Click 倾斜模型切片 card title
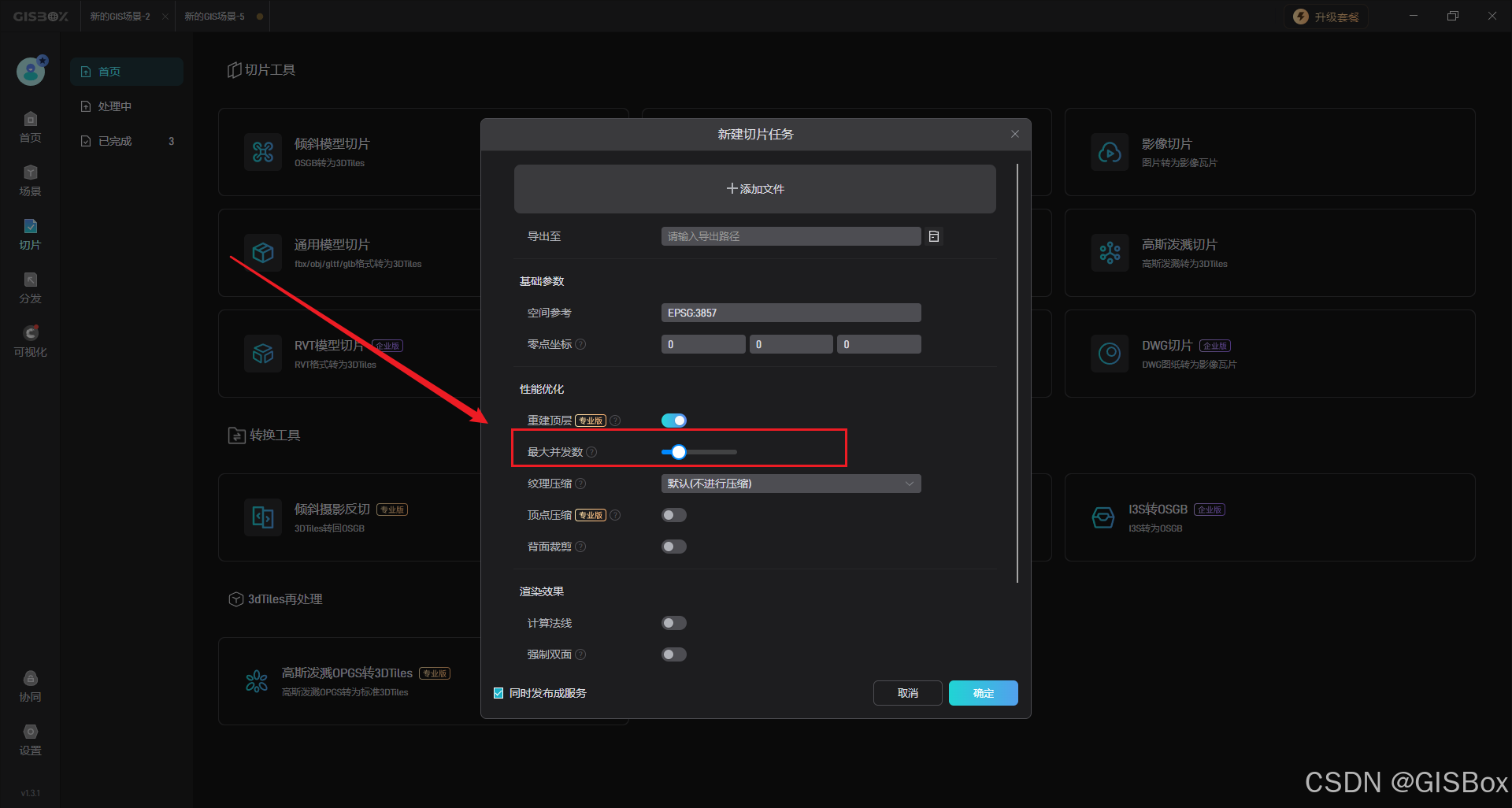 [332, 144]
